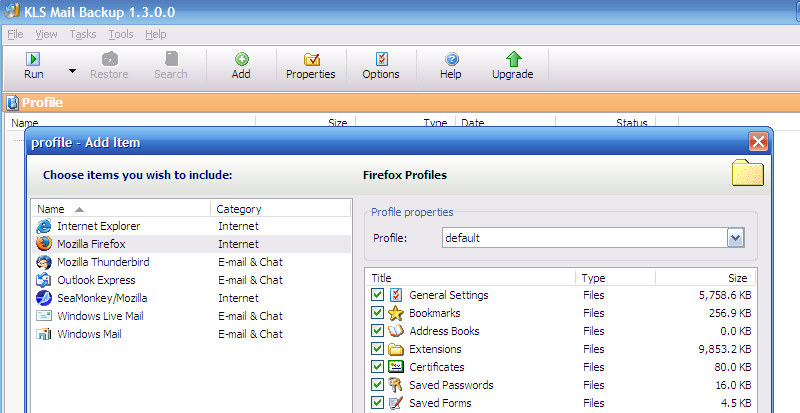The height and width of the screenshot is (413, 800).
Task: Select the Mozilla Firefox icon
Action: pyautogui.click(x=44, y=244)
